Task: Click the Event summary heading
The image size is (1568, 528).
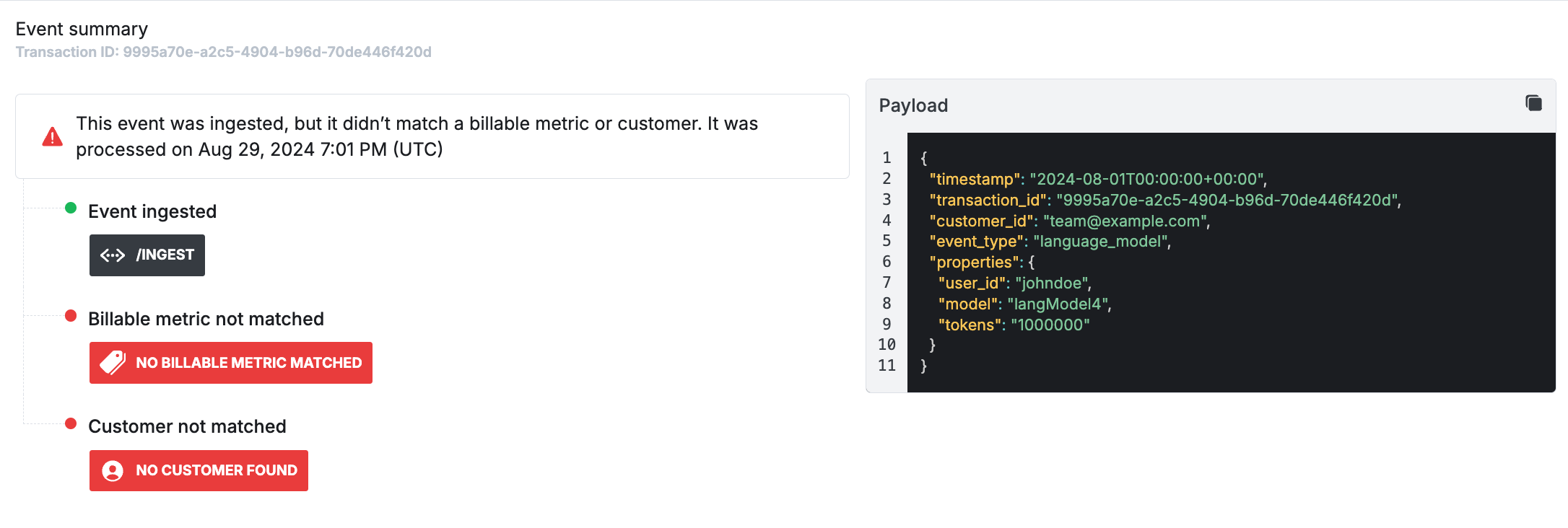Action: (x=82, y=29)
